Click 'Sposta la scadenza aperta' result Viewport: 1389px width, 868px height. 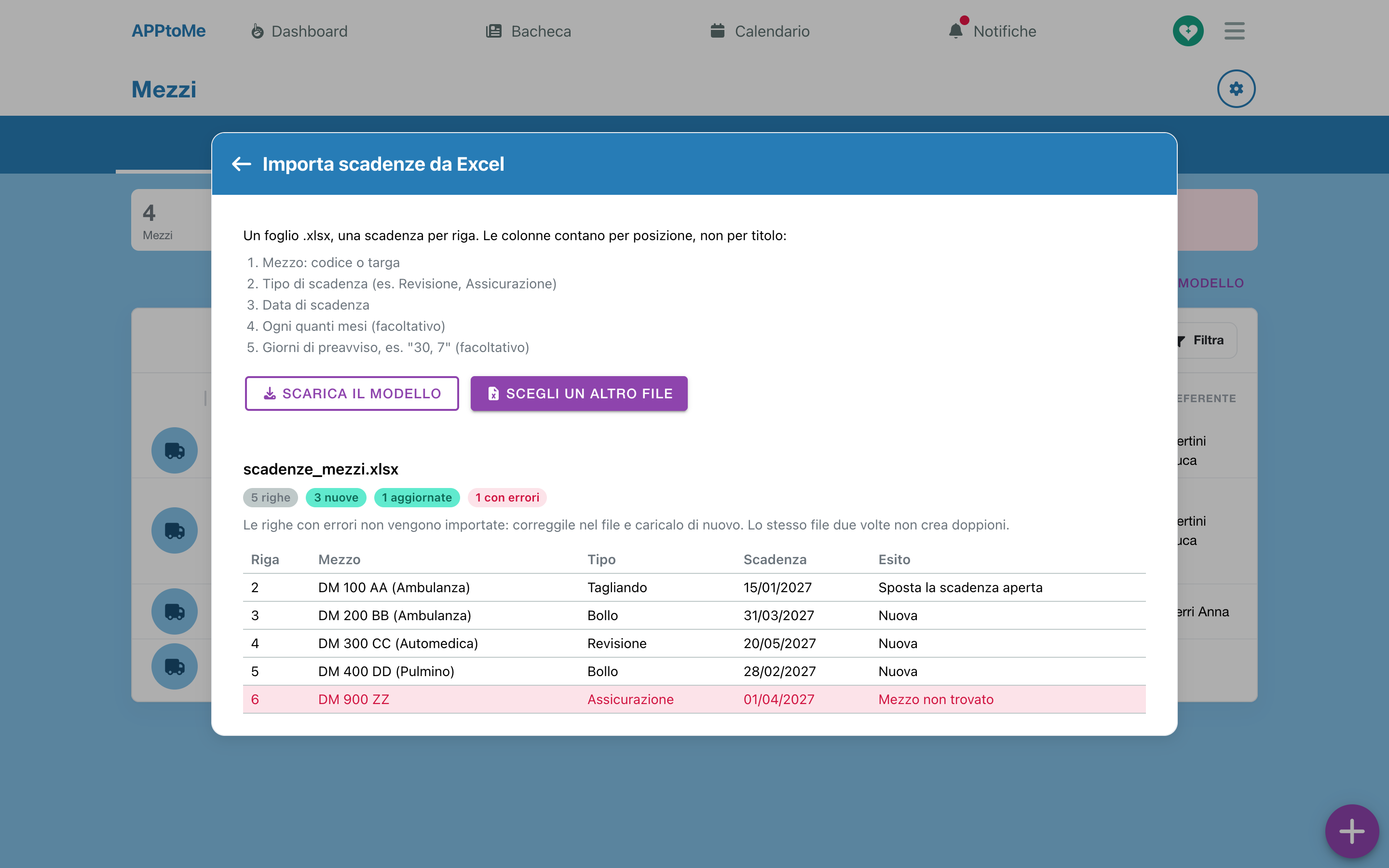tap(960, 588)
